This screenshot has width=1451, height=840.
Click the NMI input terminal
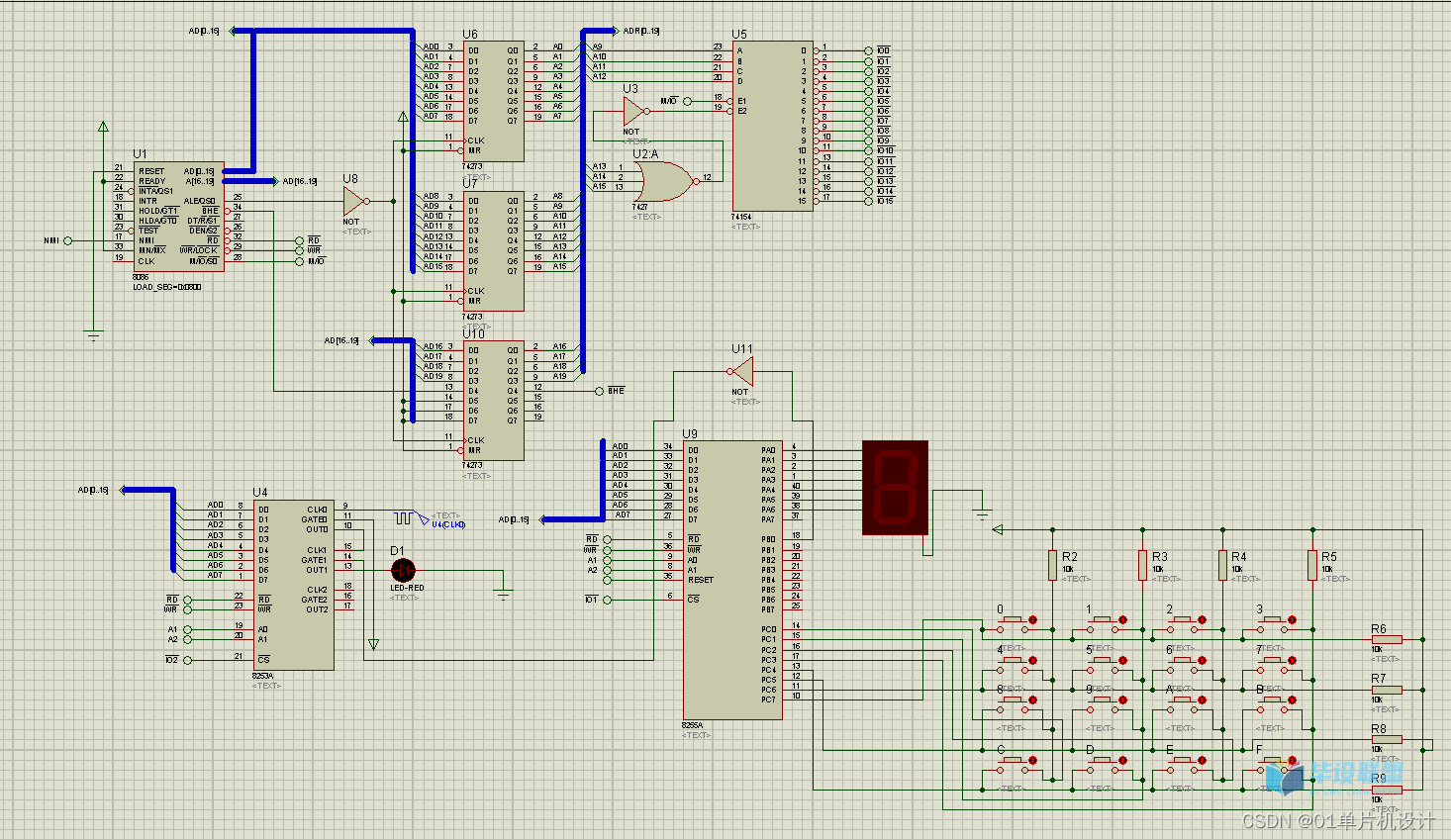click(68, 240)
